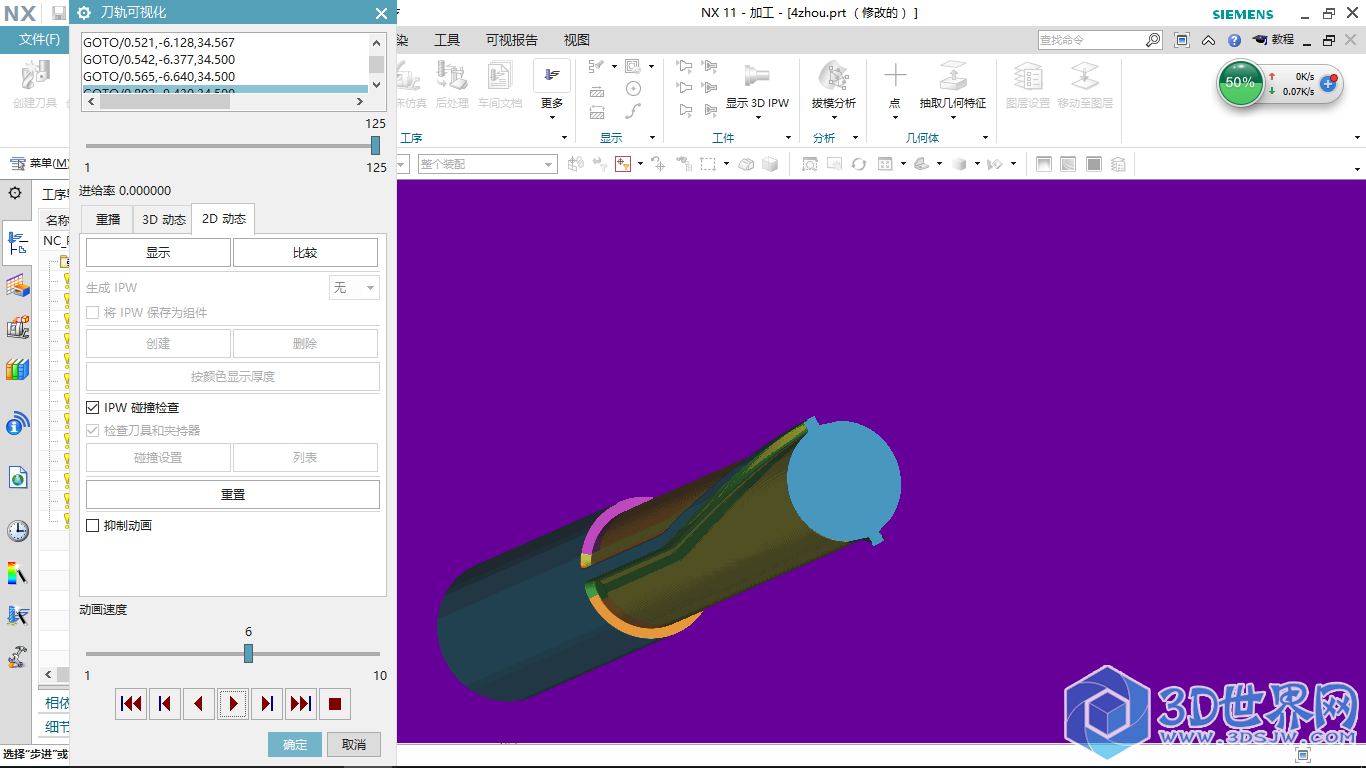Click the 抽取几何特征 extract geometry icon
The height and width of the screenshot is (768, 1366).
coord(952,76)
